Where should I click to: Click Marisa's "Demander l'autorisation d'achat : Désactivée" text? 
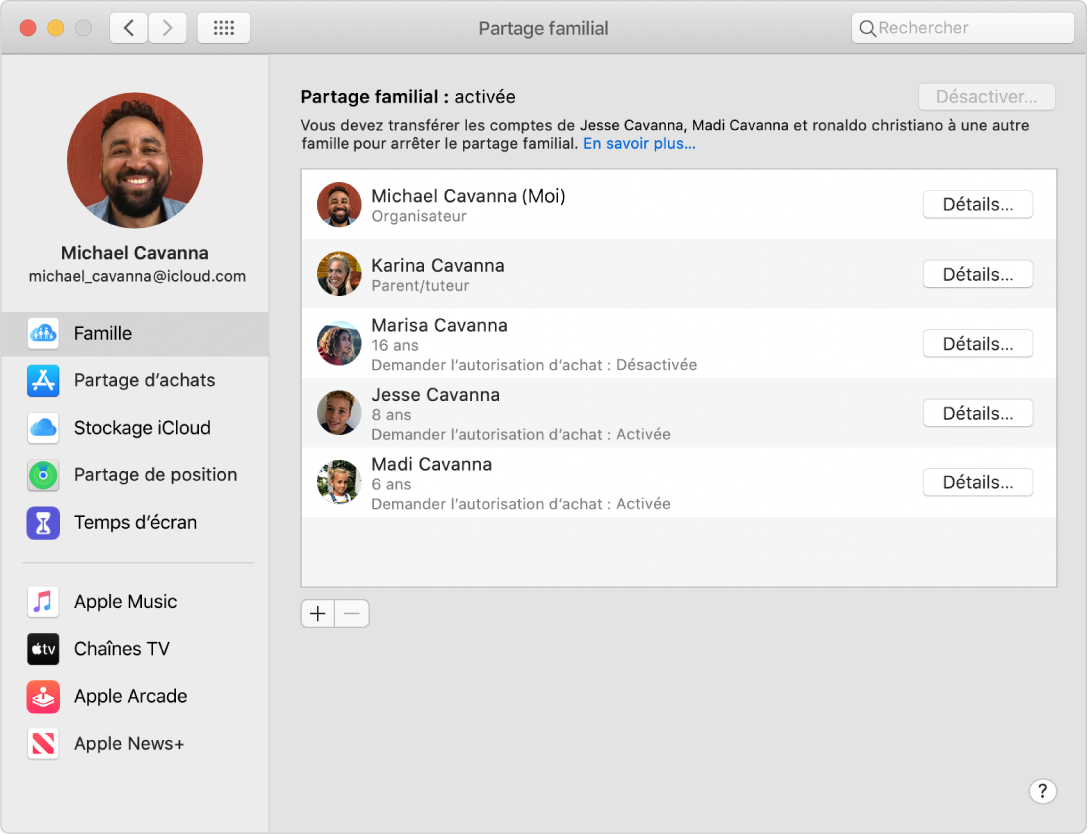(534, 365)
